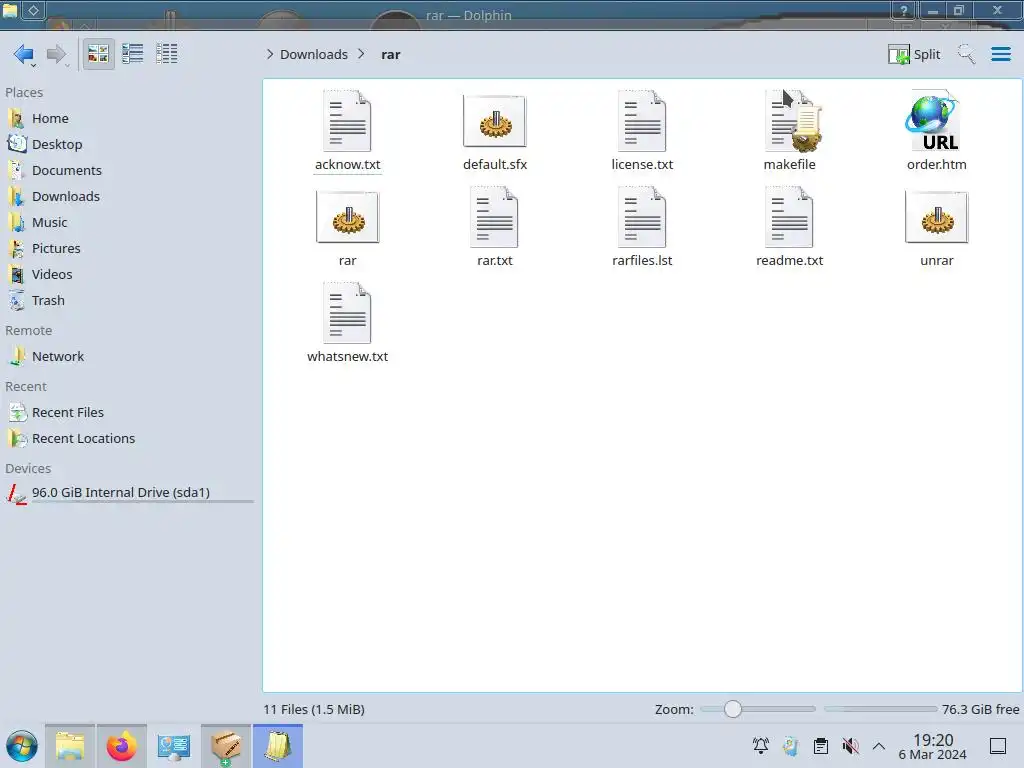Viewport: 1024px width, 768px height.
Task: Open the clock showing 19:20
Action: [x=933, y=746]
